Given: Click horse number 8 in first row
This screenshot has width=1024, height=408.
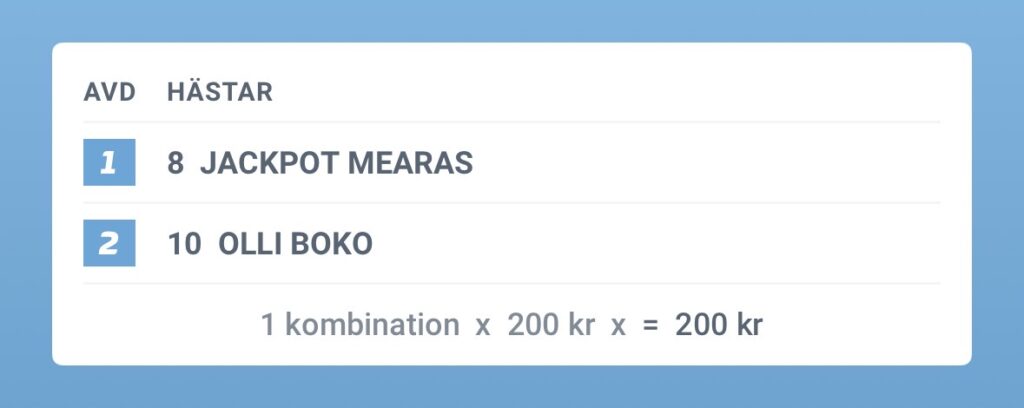Looking at the screenshot, I should coord(176,164).
